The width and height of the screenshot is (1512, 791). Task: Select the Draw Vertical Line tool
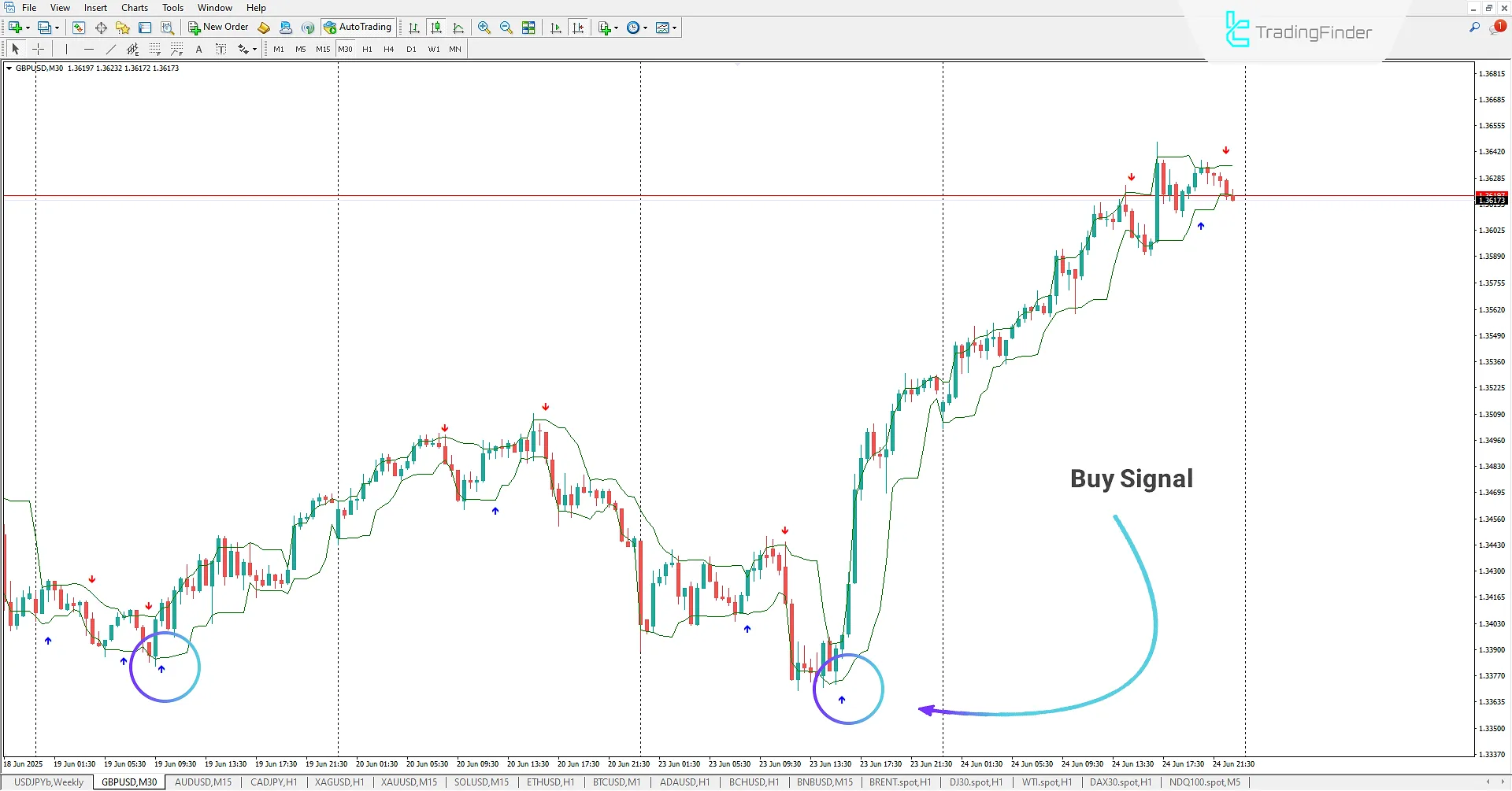[67, 49]
